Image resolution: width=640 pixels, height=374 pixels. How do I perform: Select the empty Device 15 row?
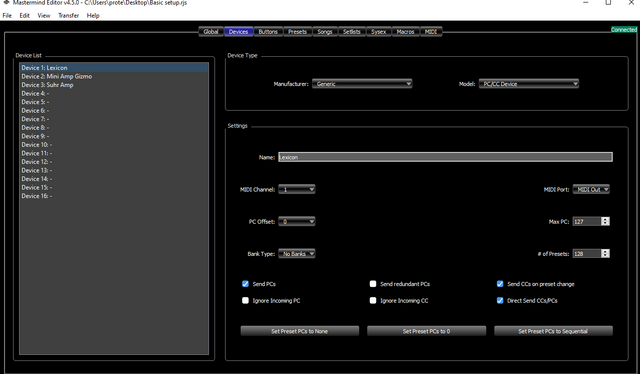click(x=114, y=188)
